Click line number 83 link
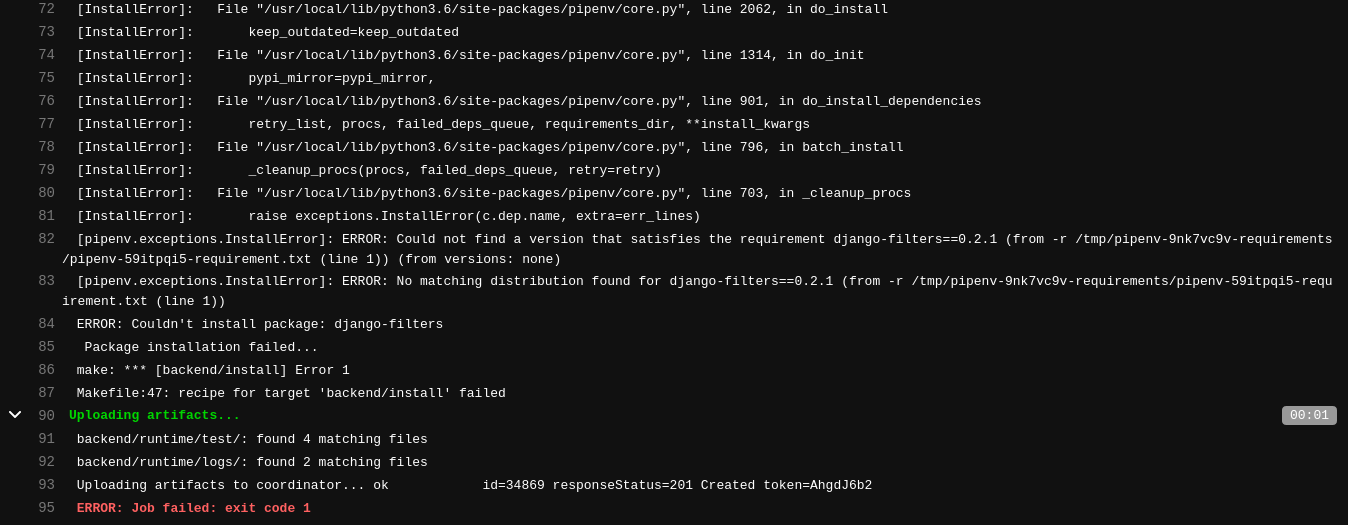The height and width of the screenshot is (525, 1348). 46,281
